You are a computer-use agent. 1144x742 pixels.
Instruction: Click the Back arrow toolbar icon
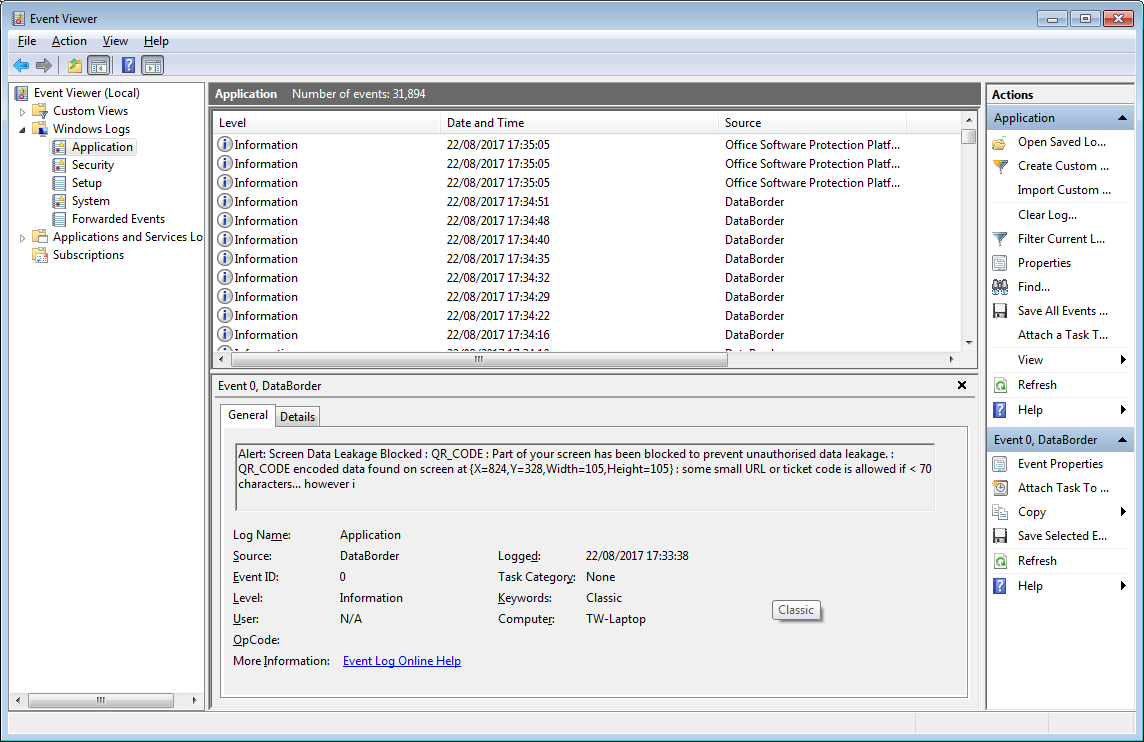tap(21, 65)
